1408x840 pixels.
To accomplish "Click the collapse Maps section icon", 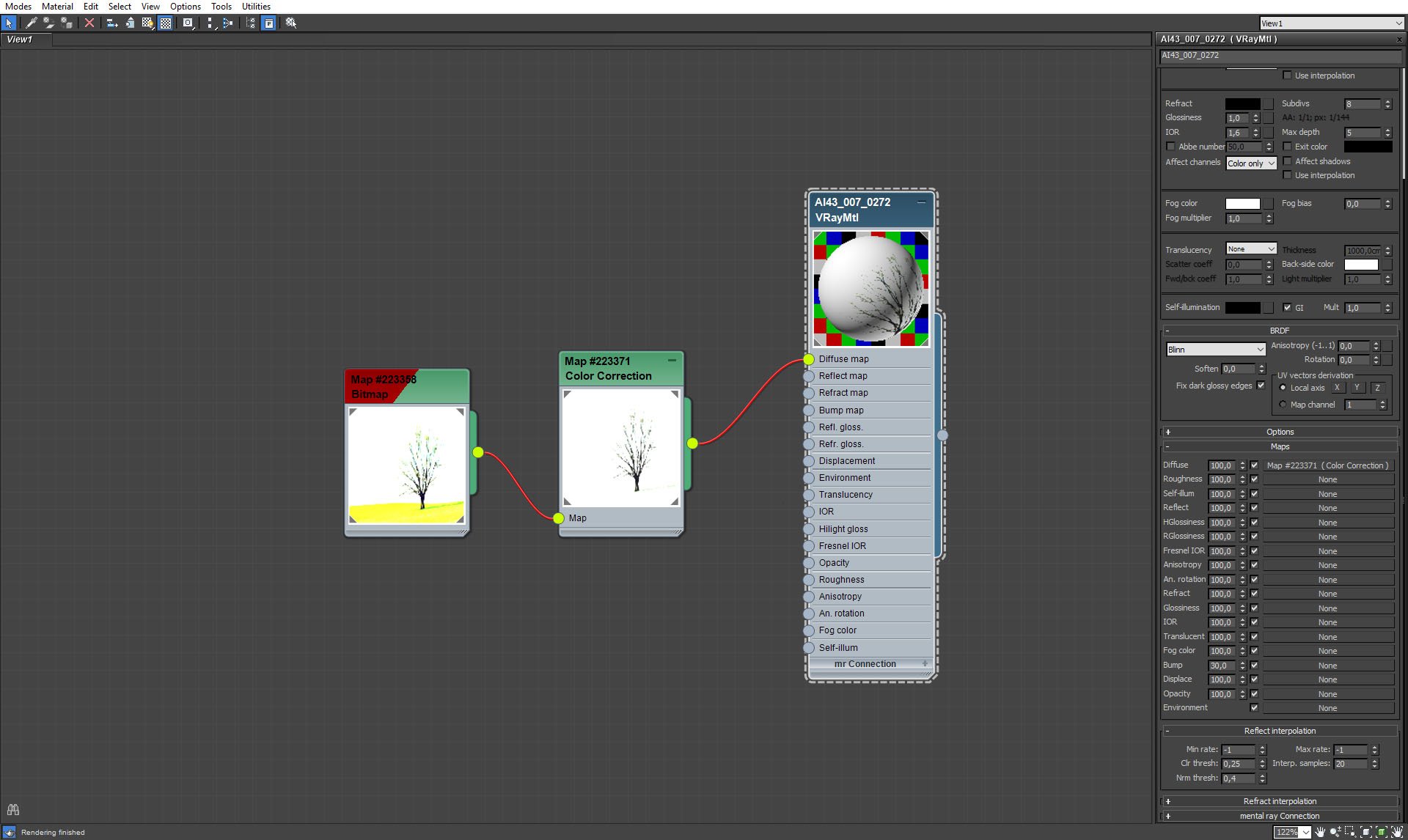I will pos(1167,446).
